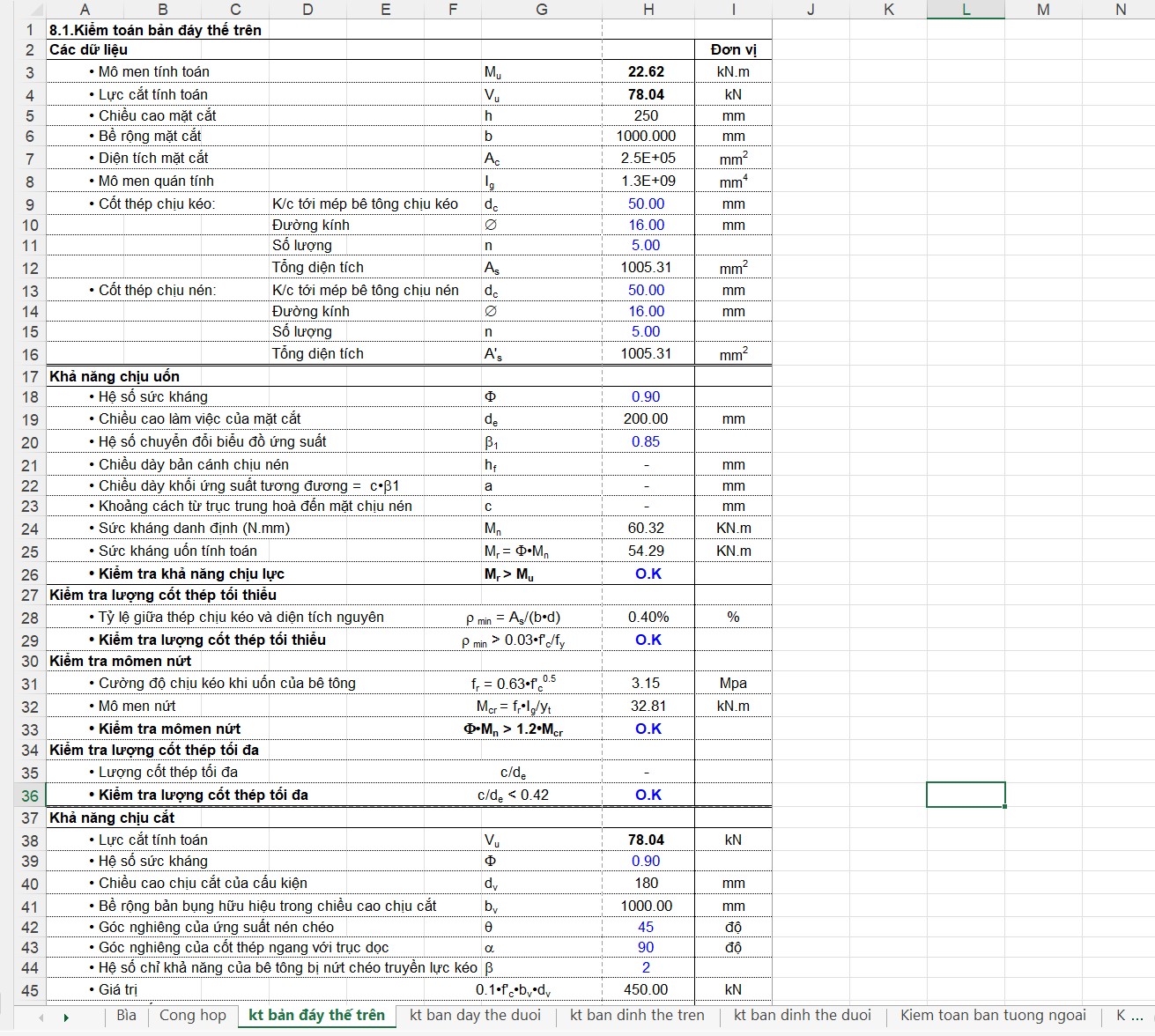Click '• Tỷ lệ giữa thép chịu kéo và diện tích nguyên'

[x=236, y=617]
